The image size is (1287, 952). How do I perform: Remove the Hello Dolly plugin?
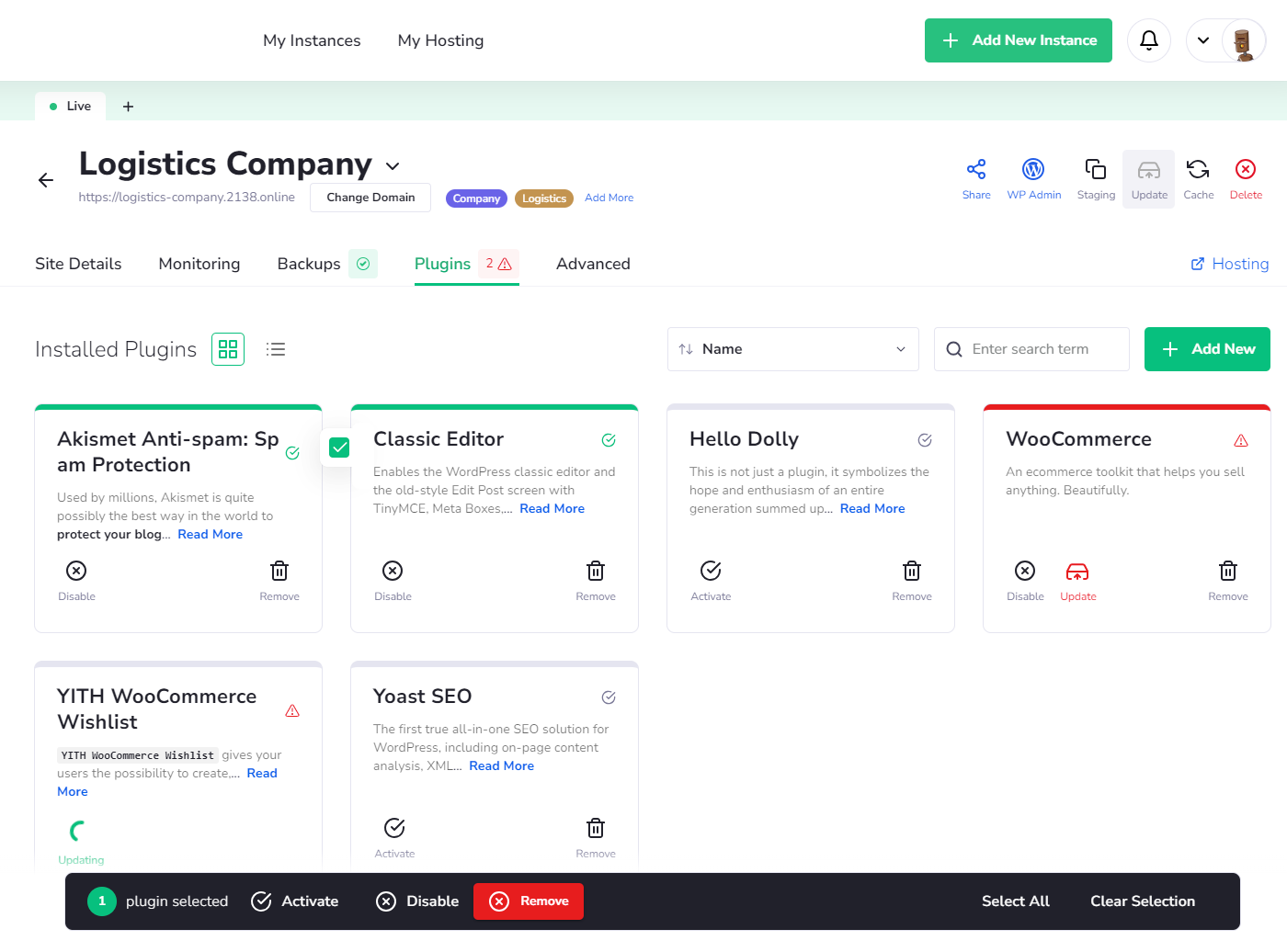(x=912, y=580)
